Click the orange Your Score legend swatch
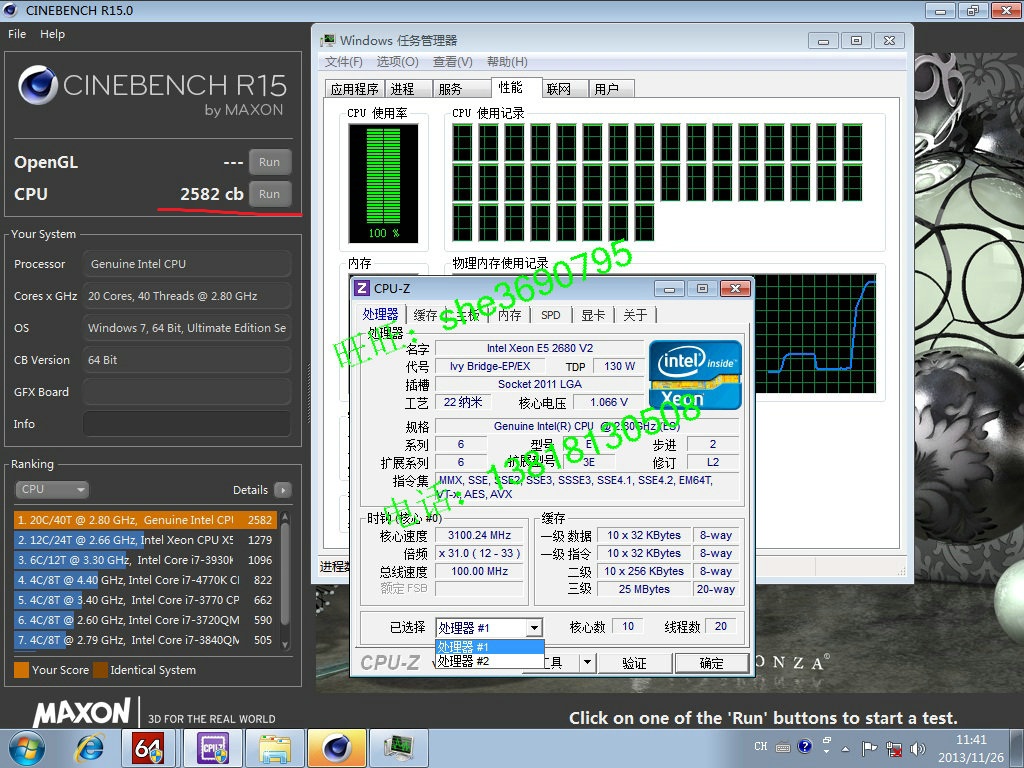Screen dimensions: 1024x768 22,670
